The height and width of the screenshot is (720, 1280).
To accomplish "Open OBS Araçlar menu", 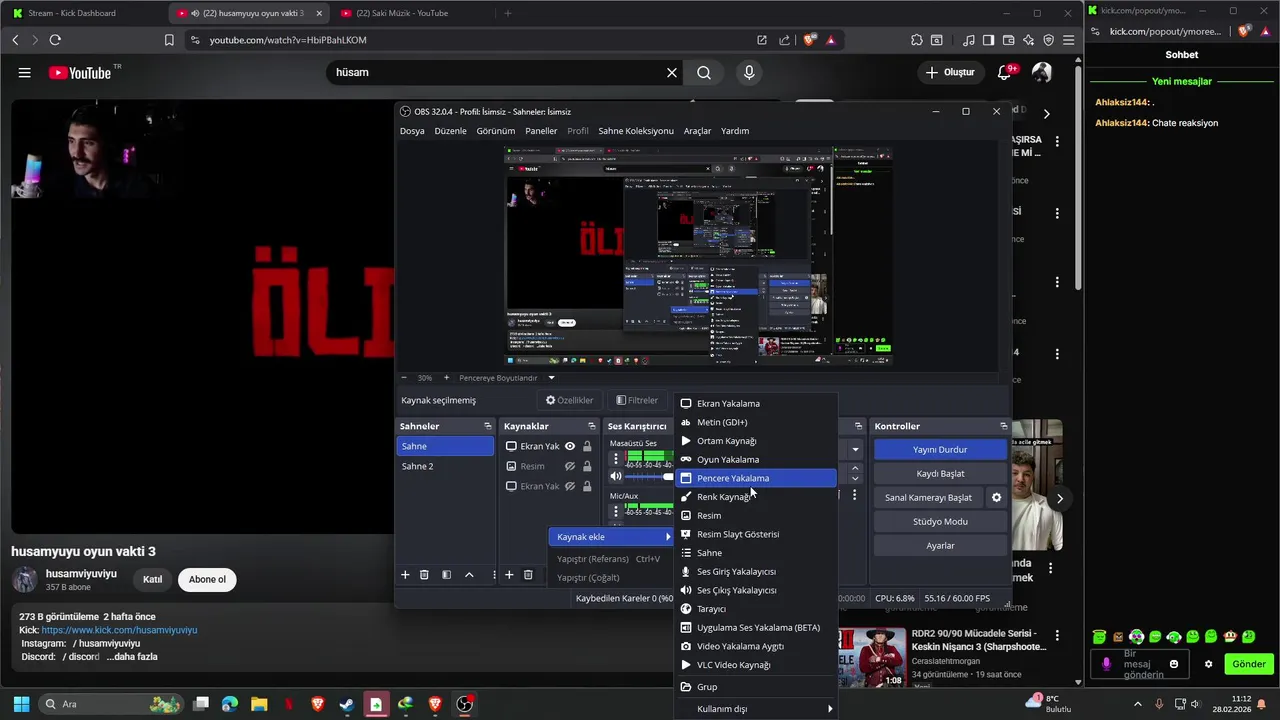I will [697, 131].
